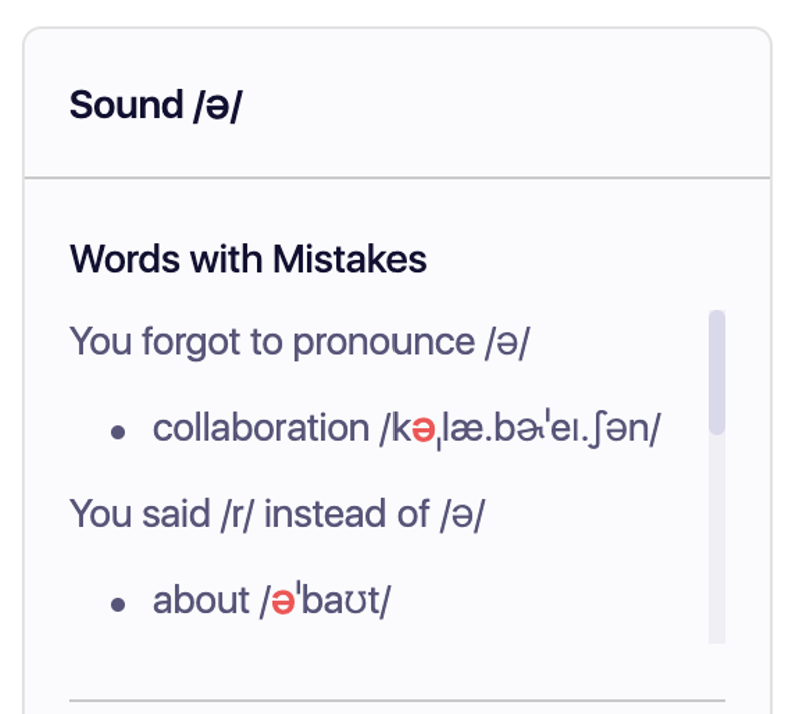This screenshot has width=786, height=714.
Task: Click the /ə/ symbol in the header
Action: coord(218,105)
